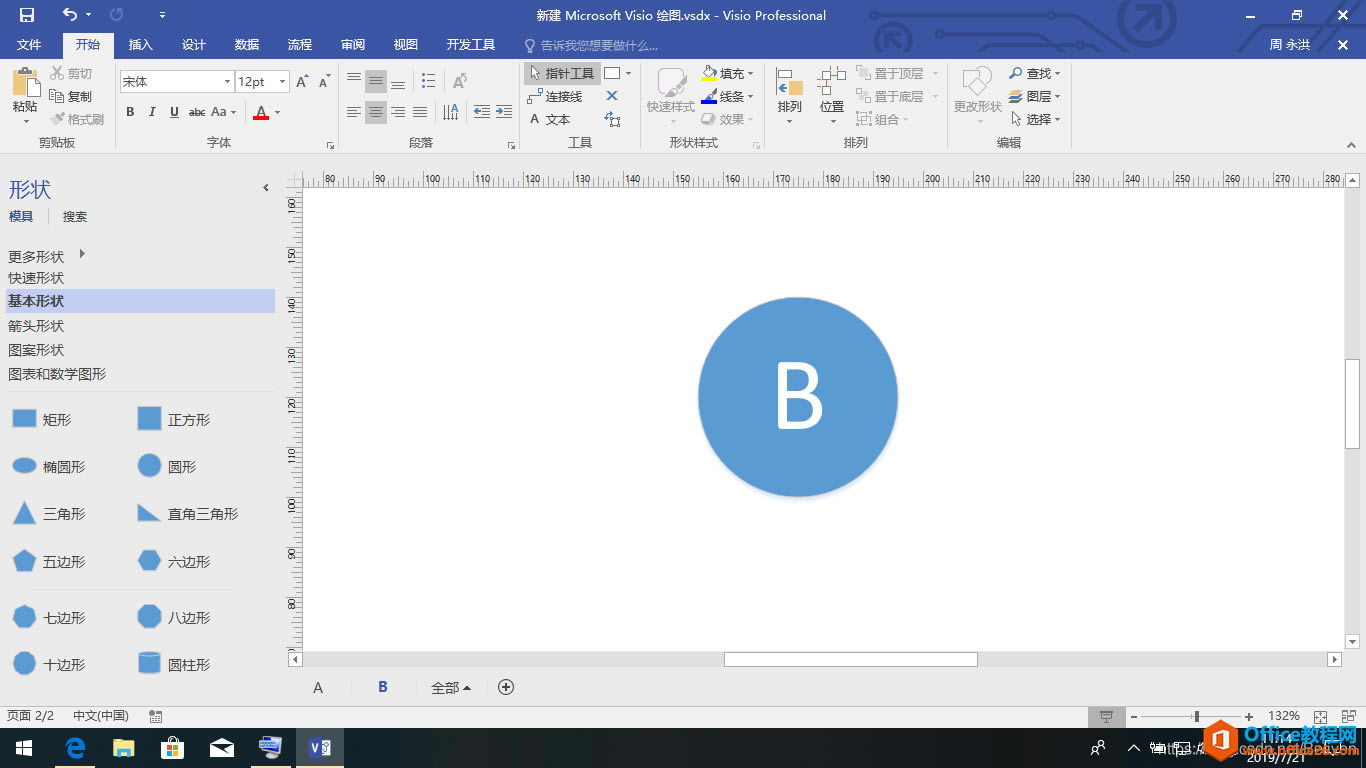Screen dimensions: 1366x768
Task: Open the 格式刷 (Format Painter)
Action: coord(75,119)
